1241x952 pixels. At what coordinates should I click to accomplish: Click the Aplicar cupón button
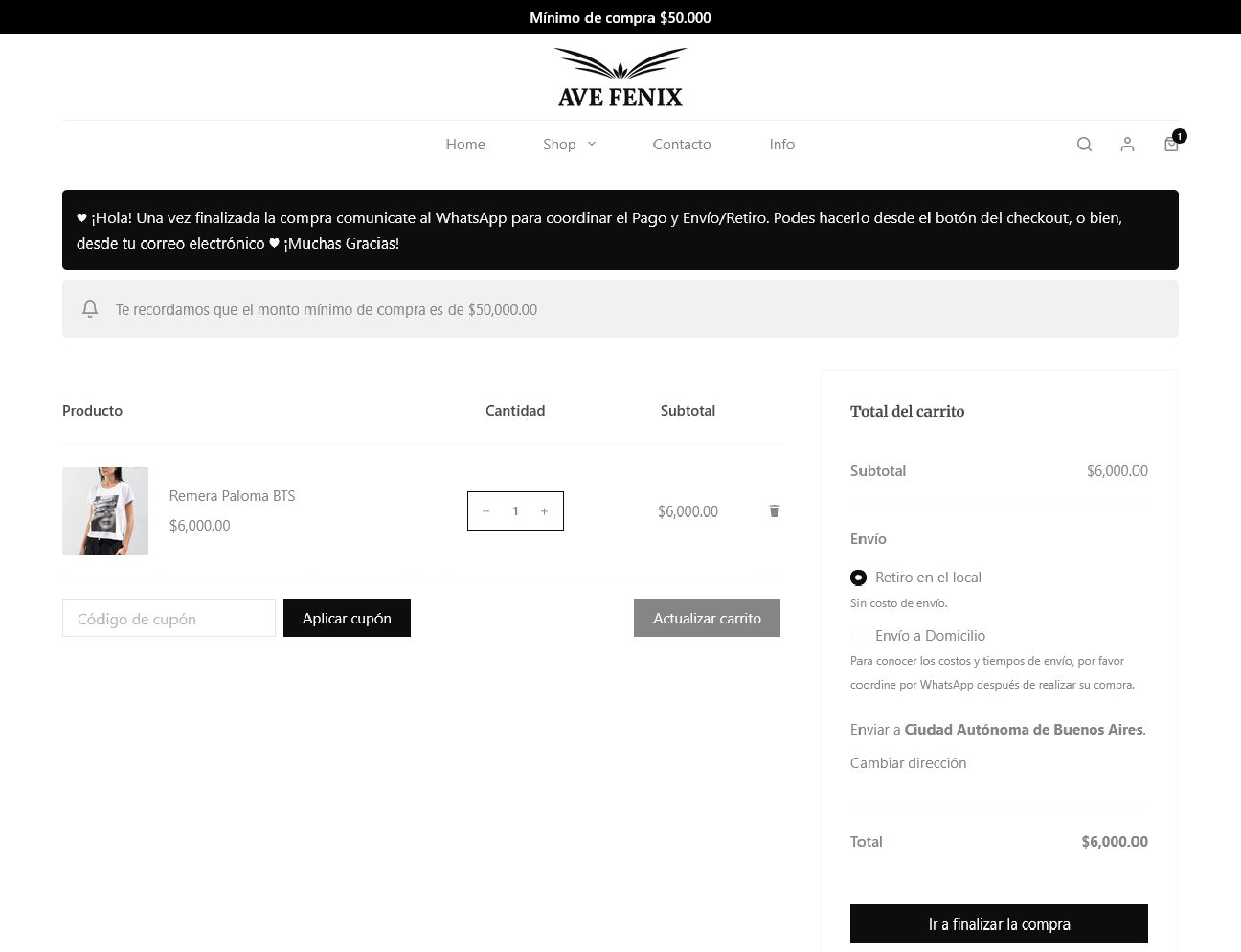click(347, 618)
